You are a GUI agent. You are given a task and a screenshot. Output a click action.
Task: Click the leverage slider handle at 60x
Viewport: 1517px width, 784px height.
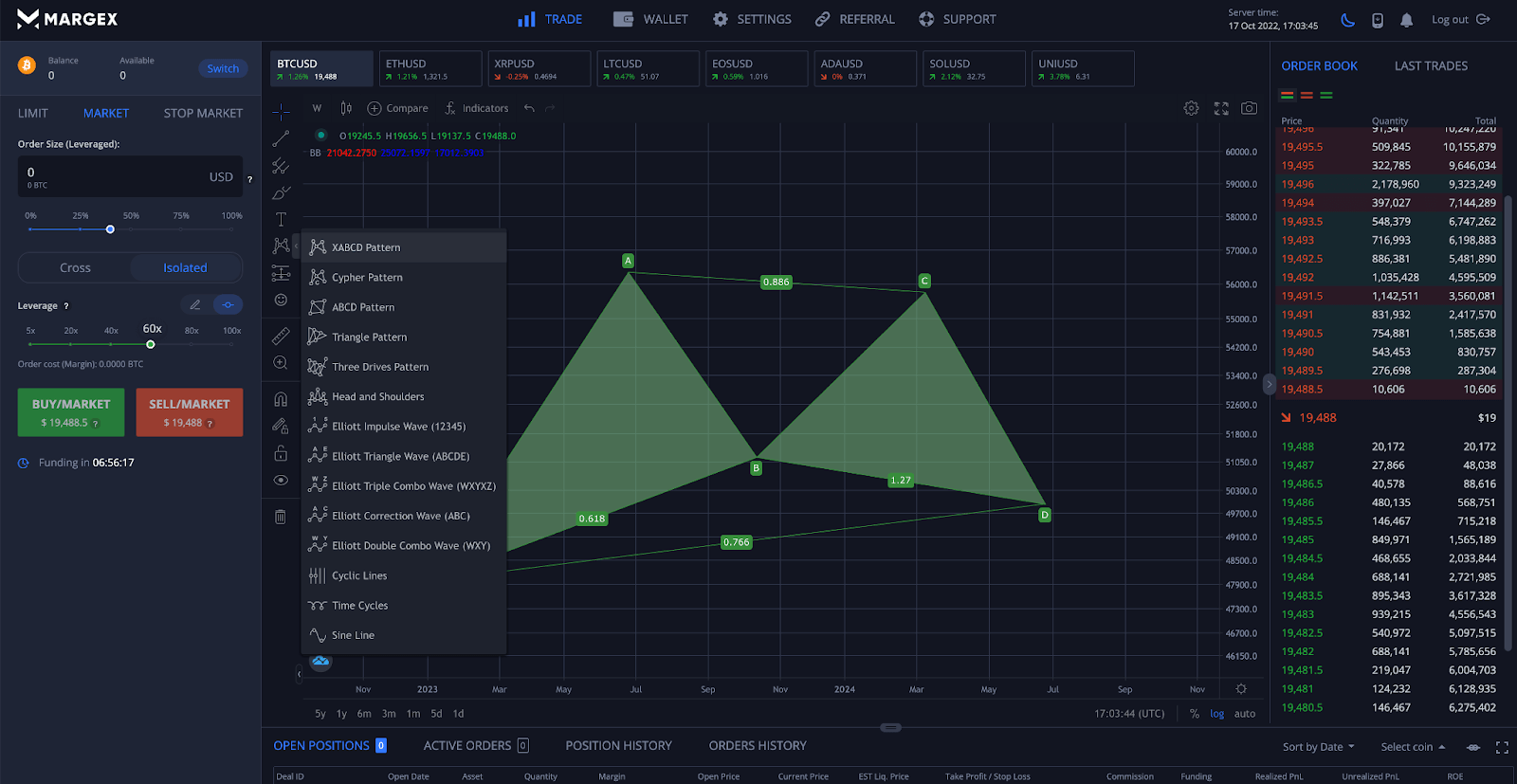click(151, 345)
